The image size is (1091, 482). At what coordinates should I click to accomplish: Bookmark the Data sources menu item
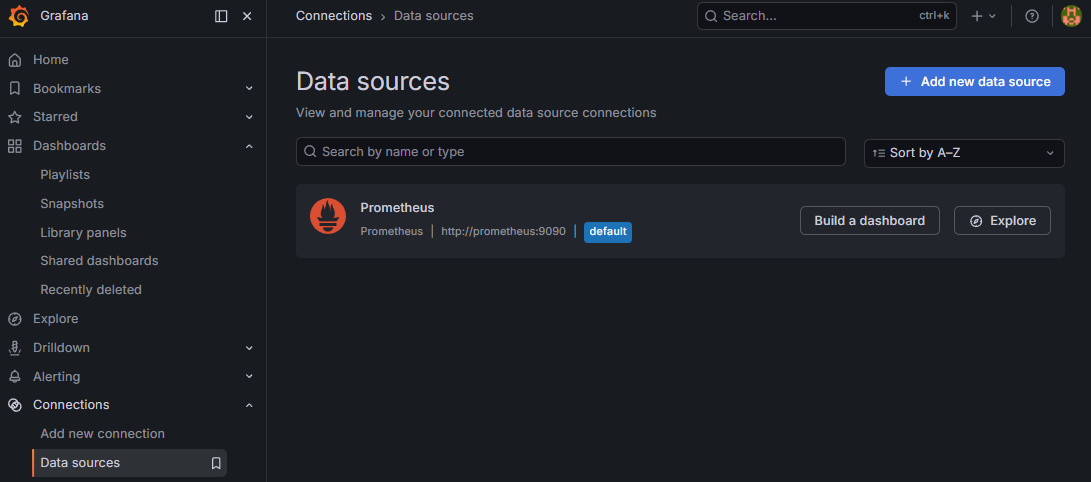point(216,463)
